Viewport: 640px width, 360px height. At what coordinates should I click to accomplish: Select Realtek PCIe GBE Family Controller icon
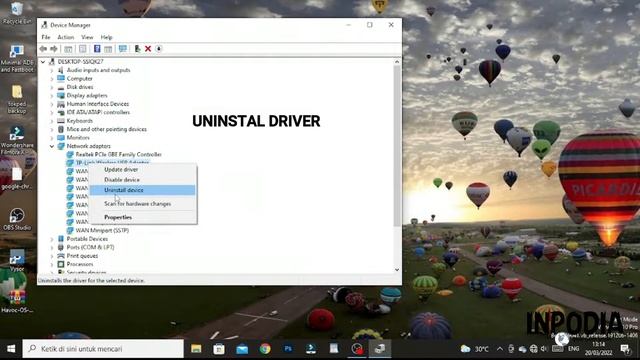coord(70,155)
